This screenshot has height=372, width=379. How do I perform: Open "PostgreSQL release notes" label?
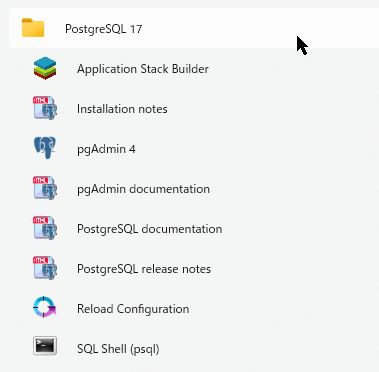144,269
